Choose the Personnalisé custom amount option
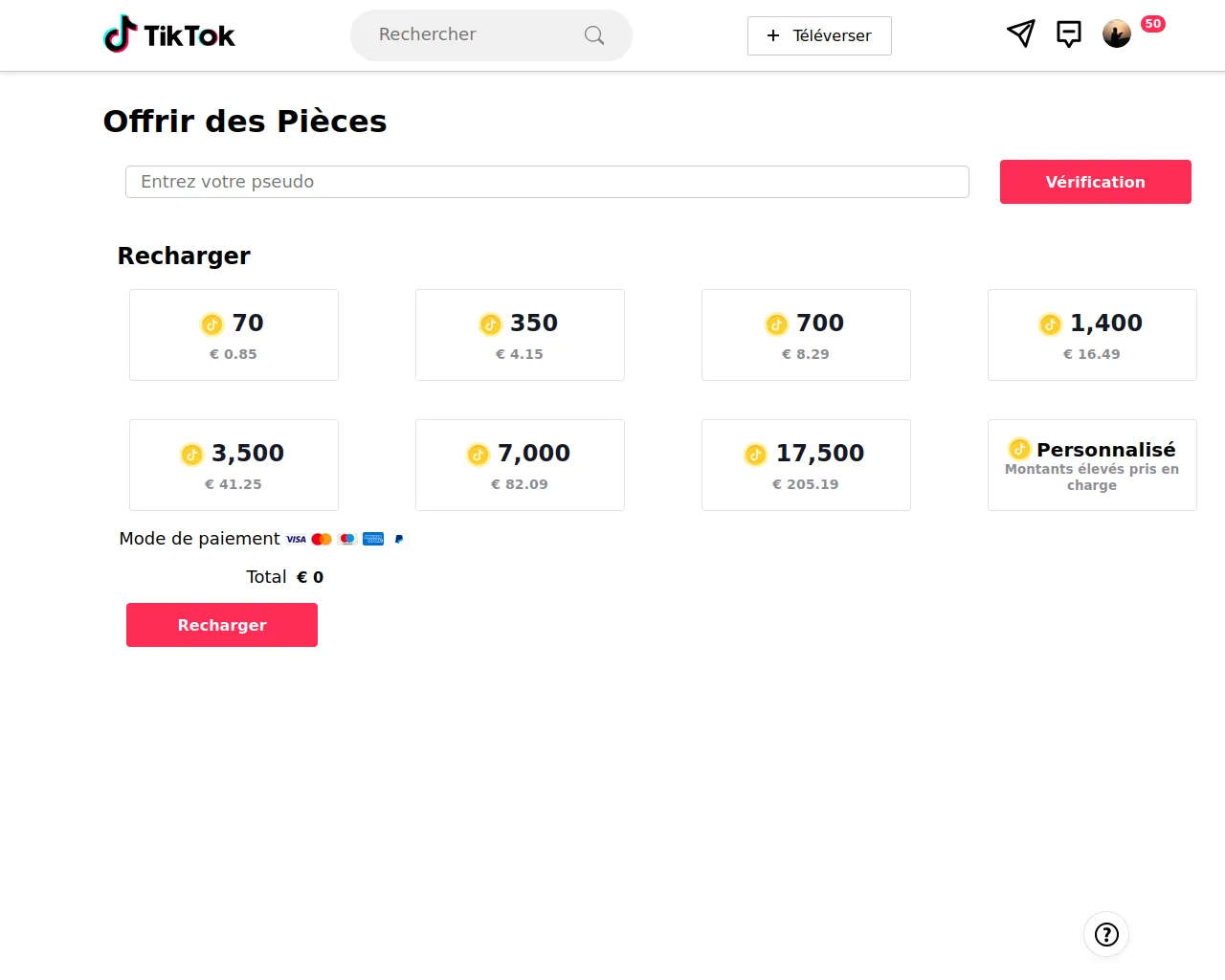Image resolution: width=1225 pixels, height=980 pixels. pos(1092,465)
